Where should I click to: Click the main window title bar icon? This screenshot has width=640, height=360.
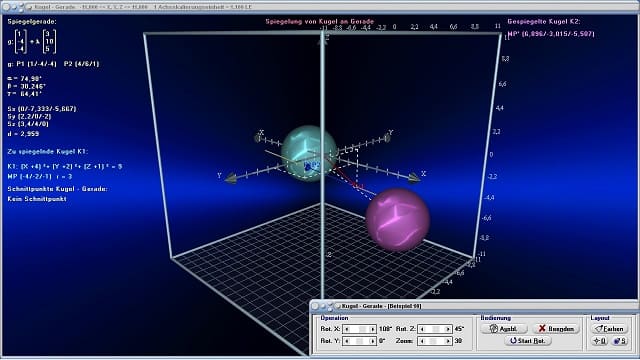tap(29, 7)
